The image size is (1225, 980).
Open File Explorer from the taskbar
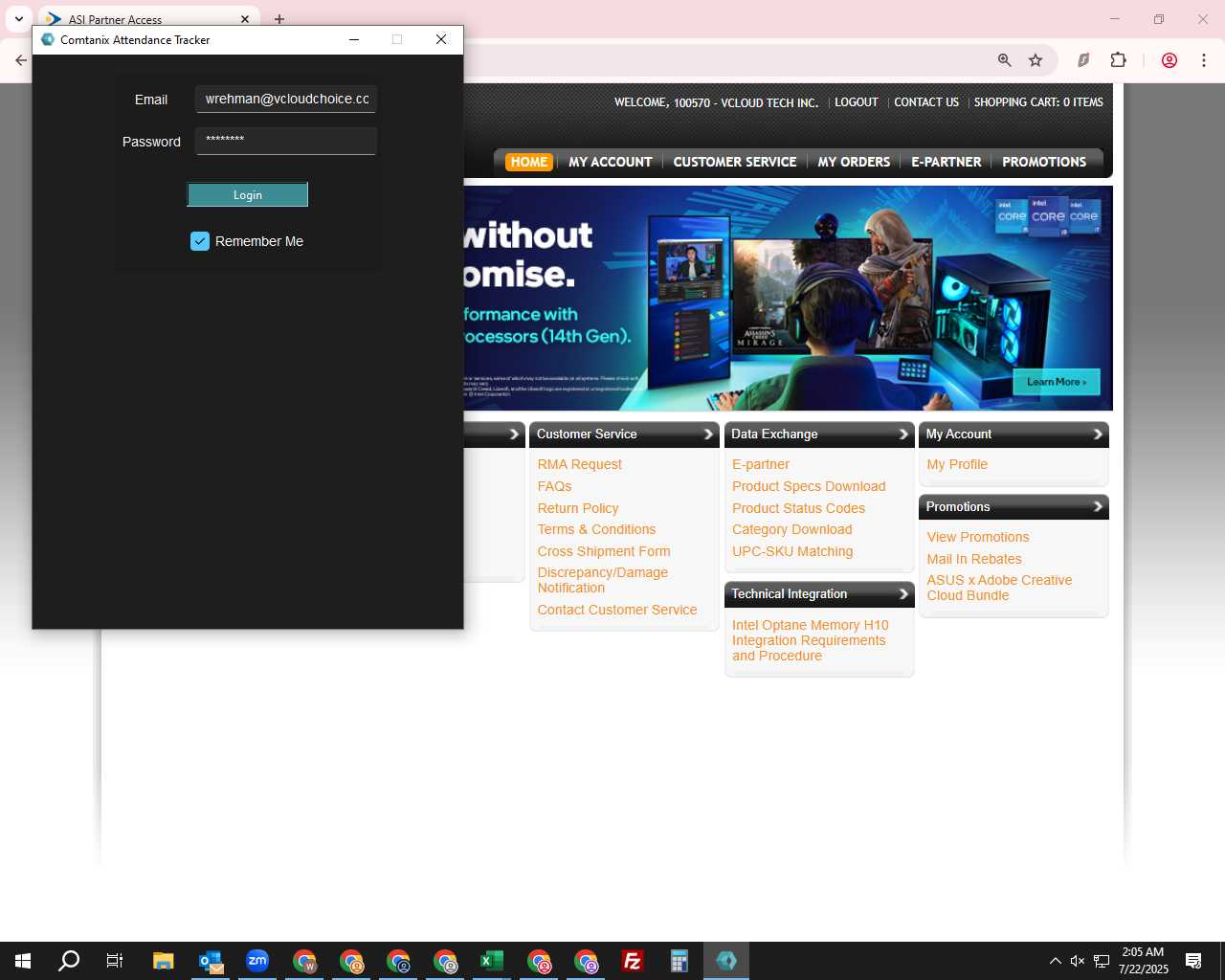click(x=164, y=961)
